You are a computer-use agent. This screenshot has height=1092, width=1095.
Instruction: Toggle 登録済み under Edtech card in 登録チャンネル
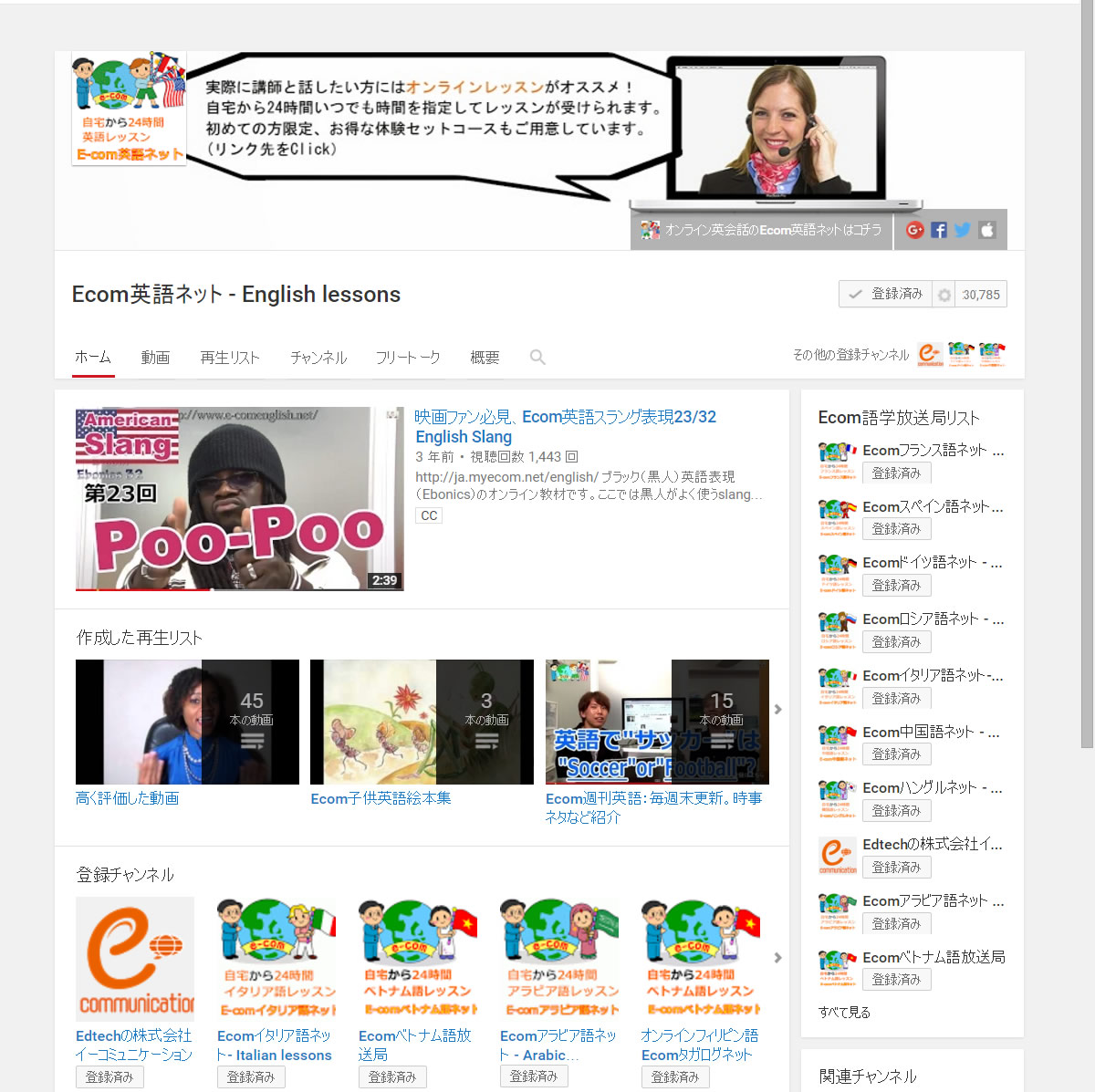[109, 1077]
